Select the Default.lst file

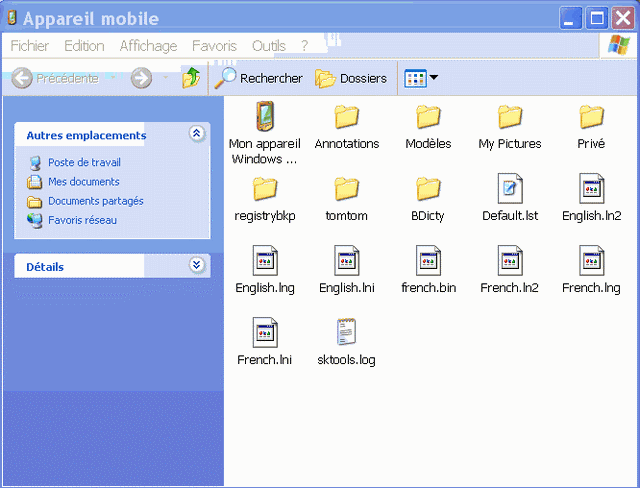510,189
